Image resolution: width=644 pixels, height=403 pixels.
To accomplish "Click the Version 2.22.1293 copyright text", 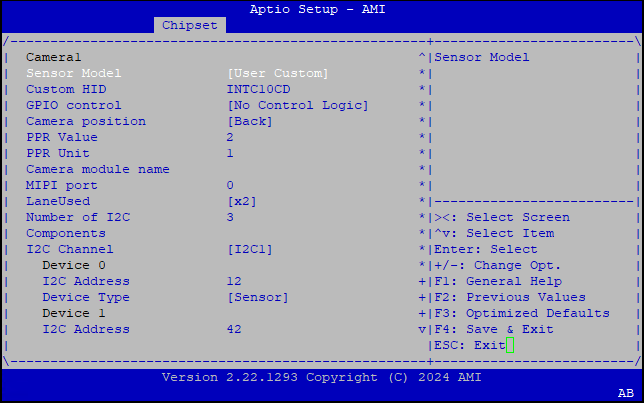I will pos(322,377).
